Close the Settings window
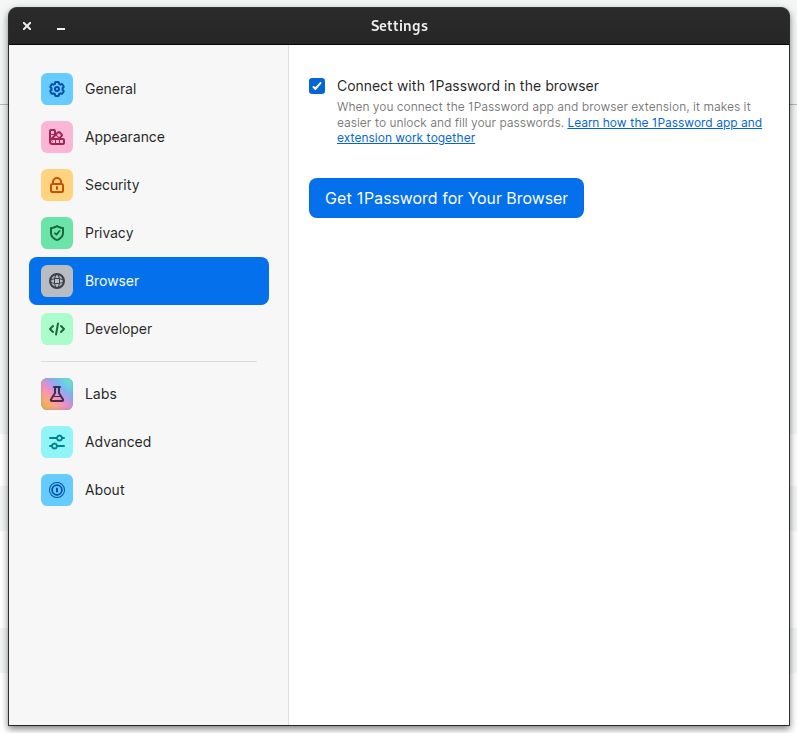Screen dimensions: 797x733 [x=27, y=26]
